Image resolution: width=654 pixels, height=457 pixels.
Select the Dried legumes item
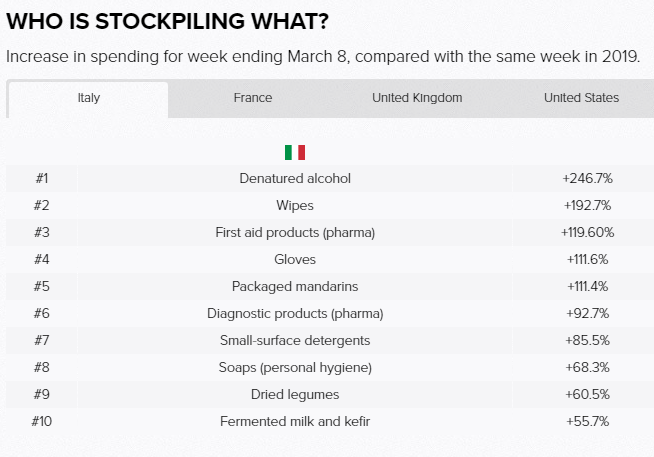coord(295,394)
